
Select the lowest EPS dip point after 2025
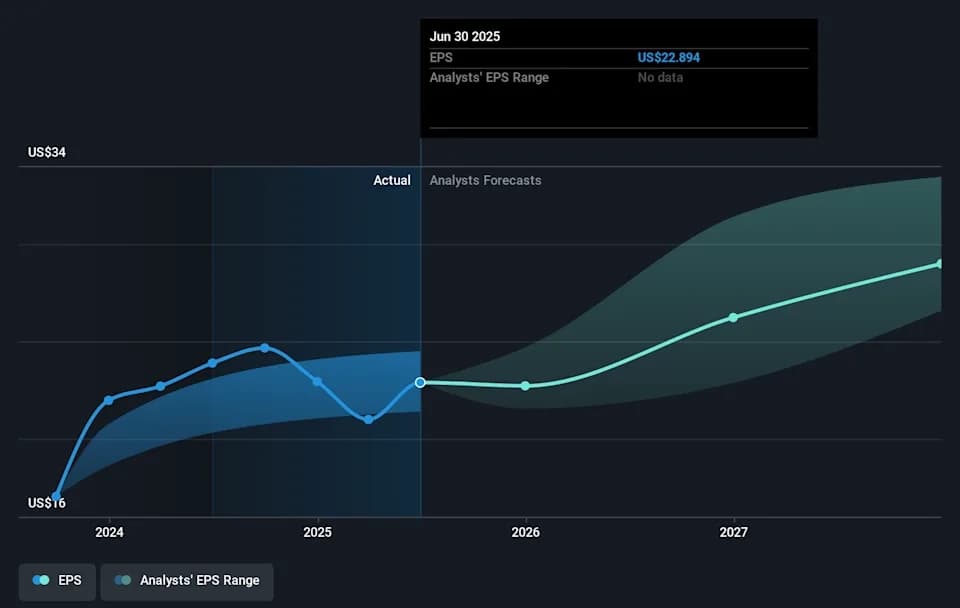click(x=368, y=419)
